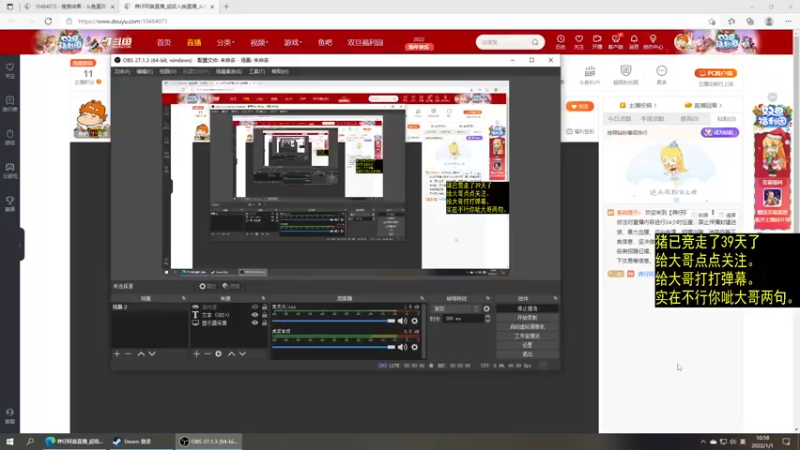This screenshot has width=800, height=450.
Task: Click Exit button in OBS controls
Action: pos(527,354)
